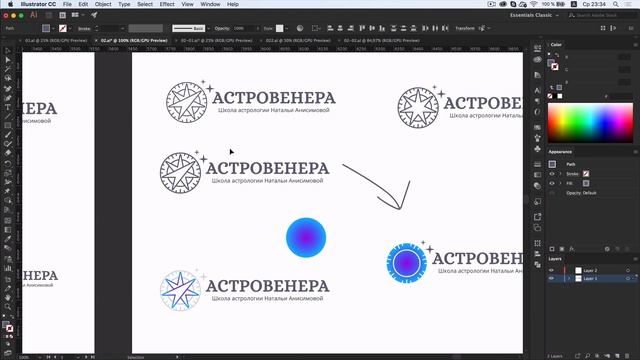Click Horizontal Align Left in control bar

[x=330, y=28]
